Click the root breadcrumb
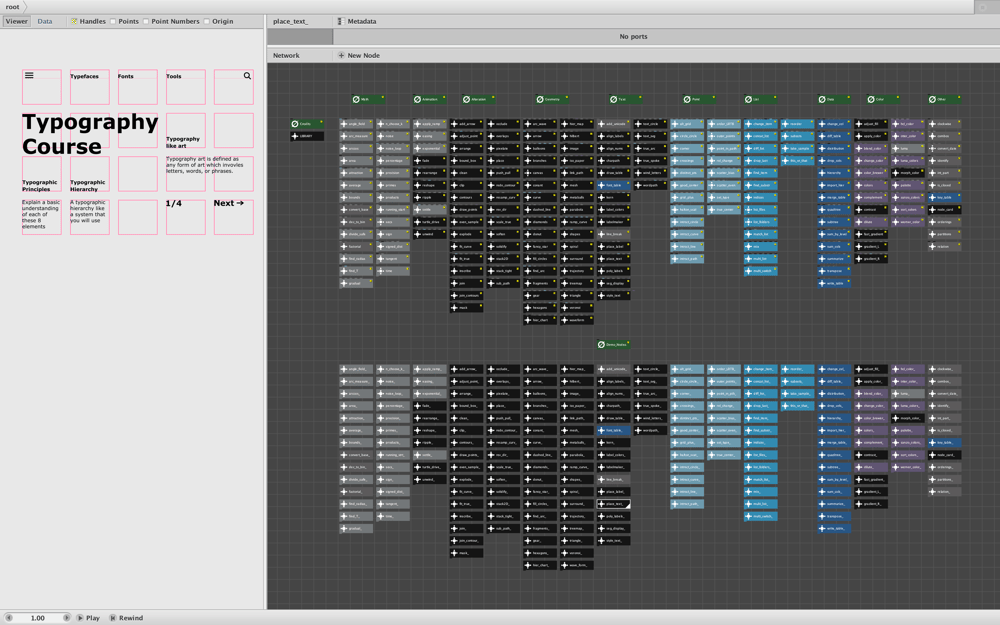This screenshot has width=1000, height=625. coord(12,7)
